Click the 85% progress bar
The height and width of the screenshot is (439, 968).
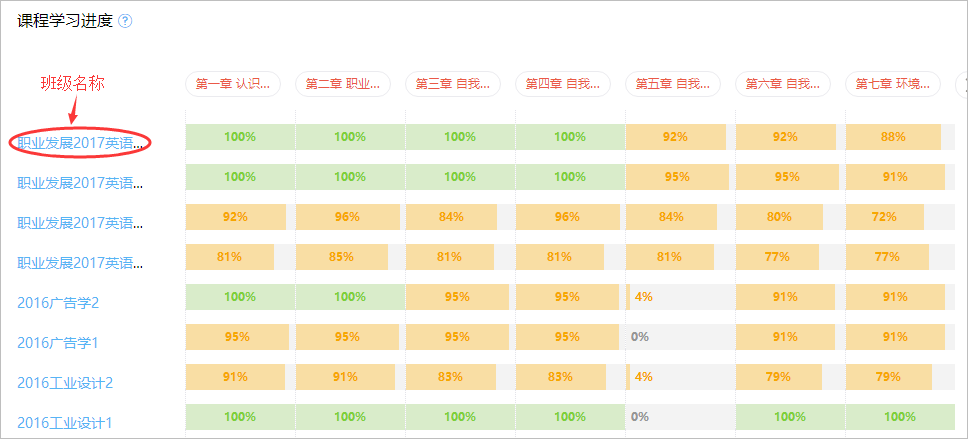(x=341, y=257)
